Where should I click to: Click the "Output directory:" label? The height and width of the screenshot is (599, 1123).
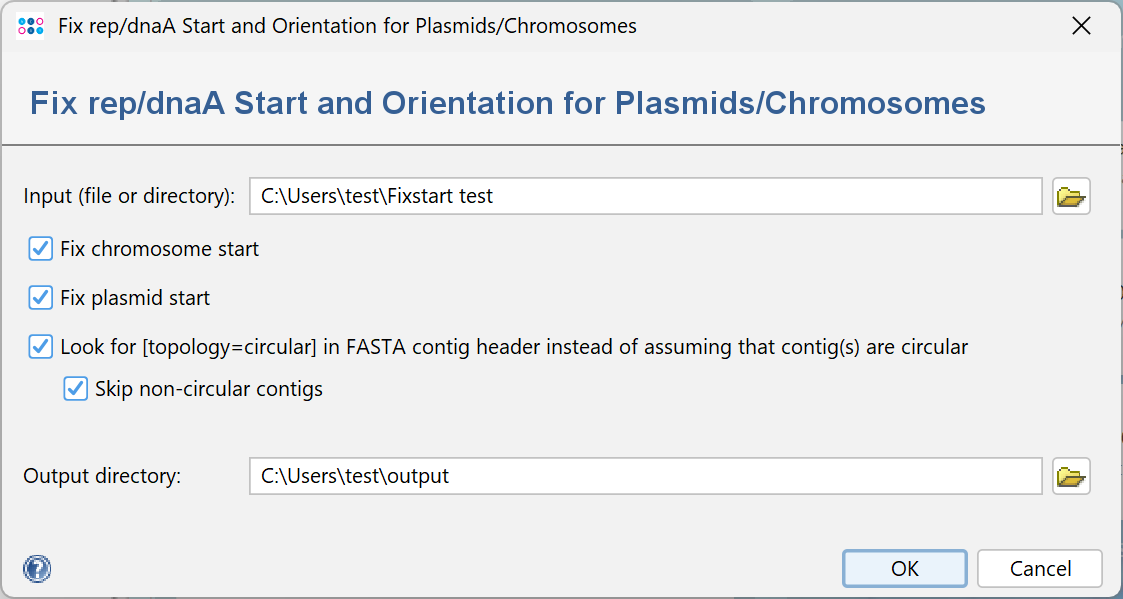coord(102,477)
